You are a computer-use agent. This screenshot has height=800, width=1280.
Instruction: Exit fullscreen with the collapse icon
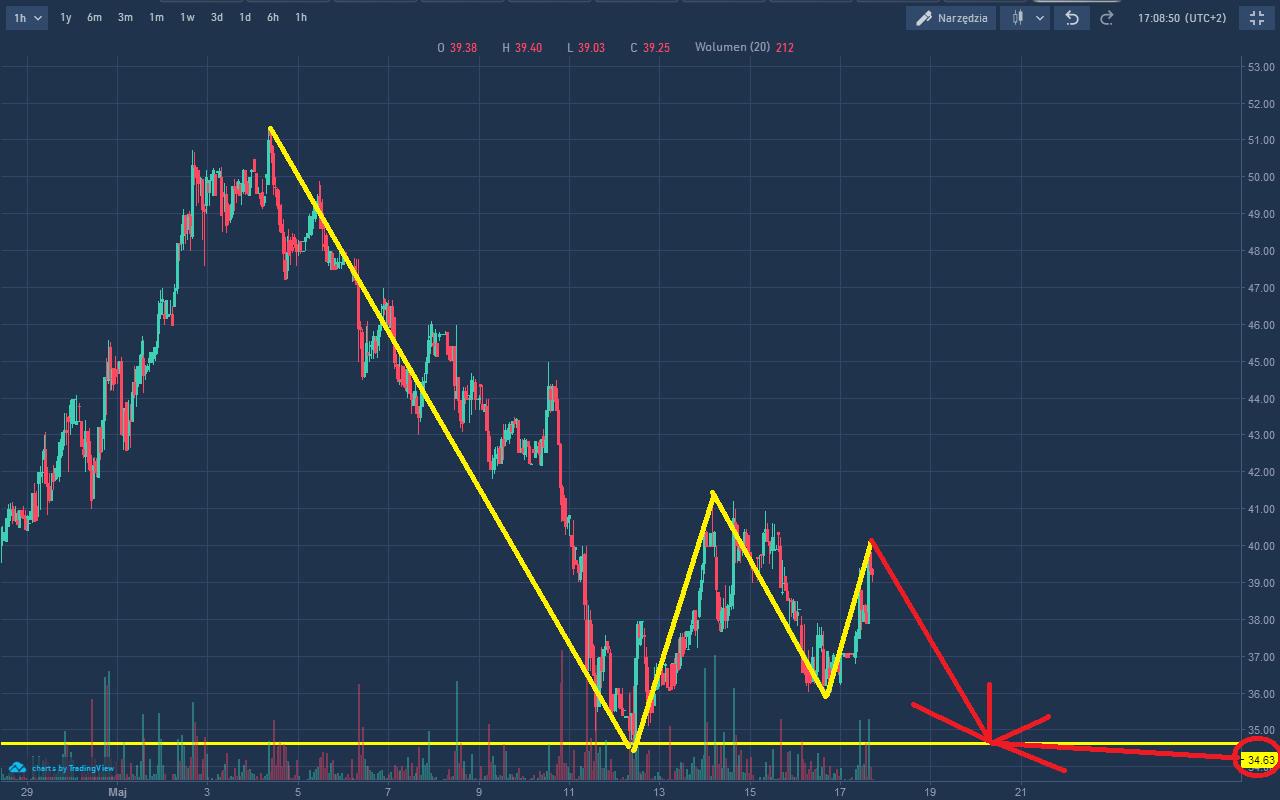(1257, 17)
